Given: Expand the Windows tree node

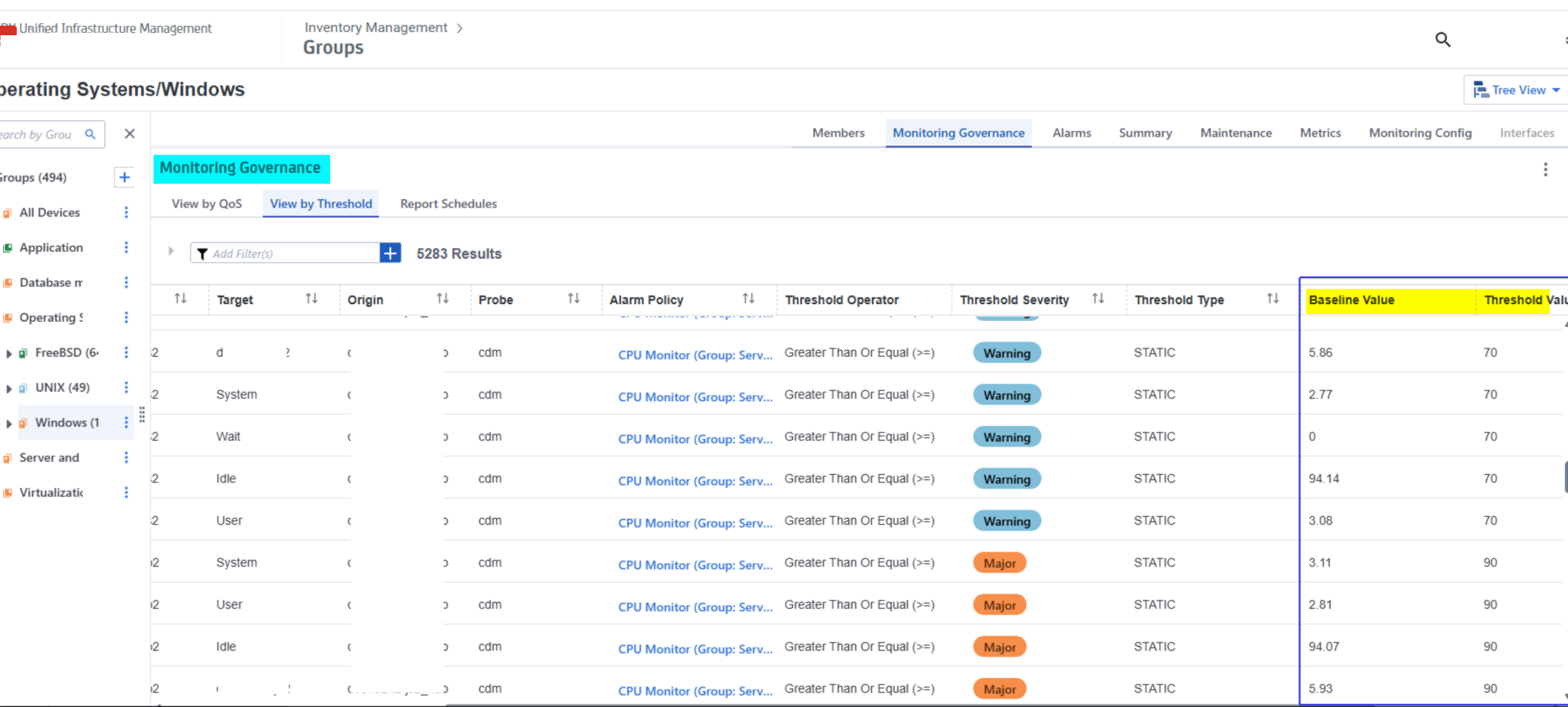Looking at the screenshot, I should 8,422.
